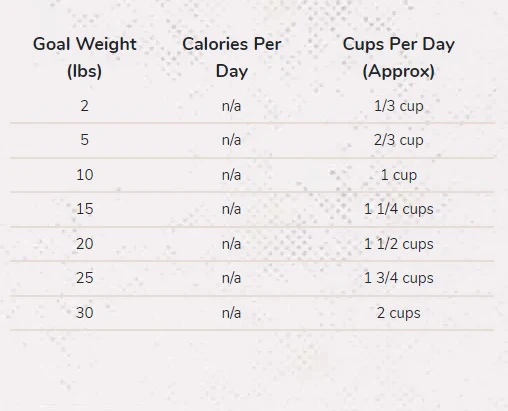Click the 2/3 cup cell
This screenshot has height=411, width=508.
tap(399, 140)
